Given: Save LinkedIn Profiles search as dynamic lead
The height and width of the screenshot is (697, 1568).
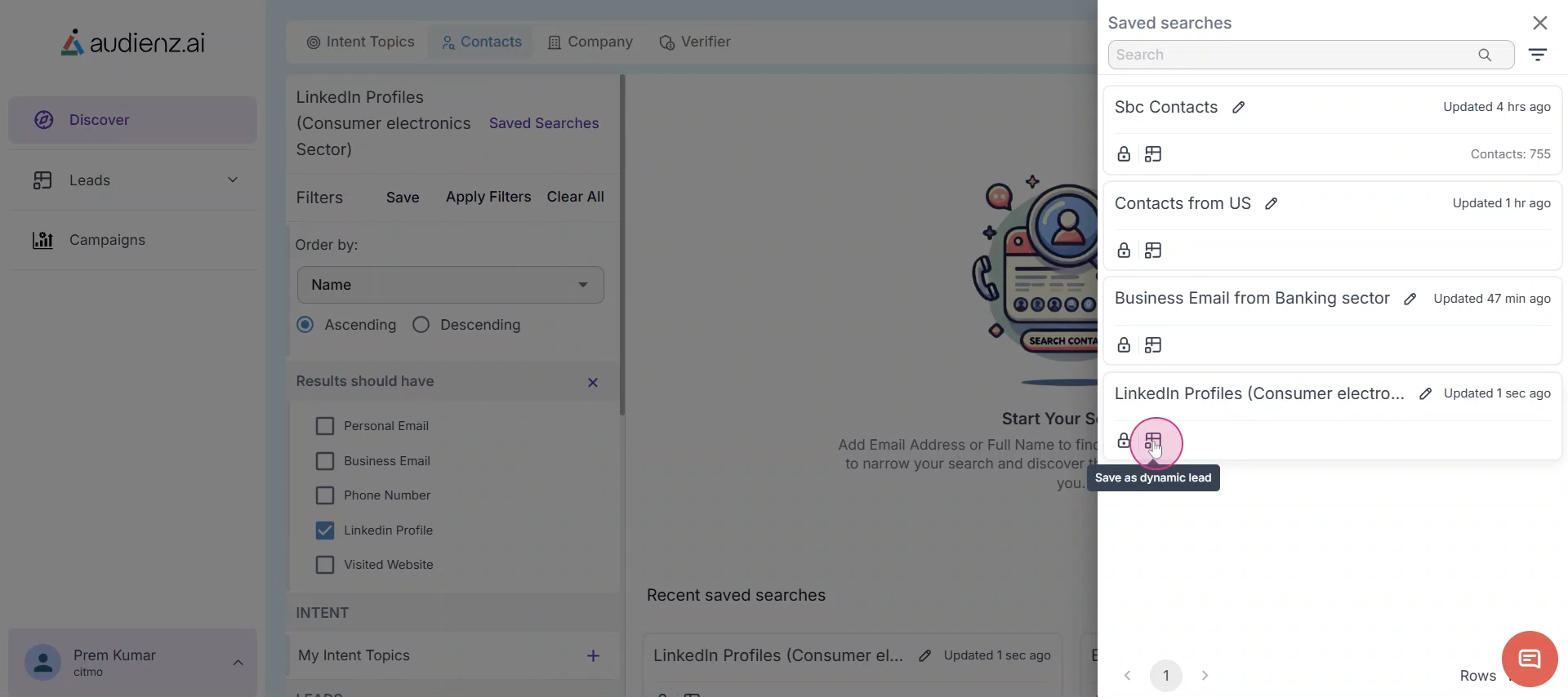Looking at the screenshot, I should tap(1153, 442).
